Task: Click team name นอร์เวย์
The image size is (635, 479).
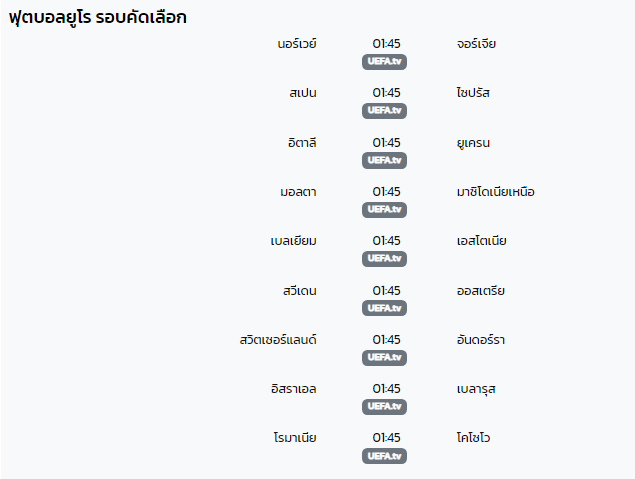Action: point(297,44)
